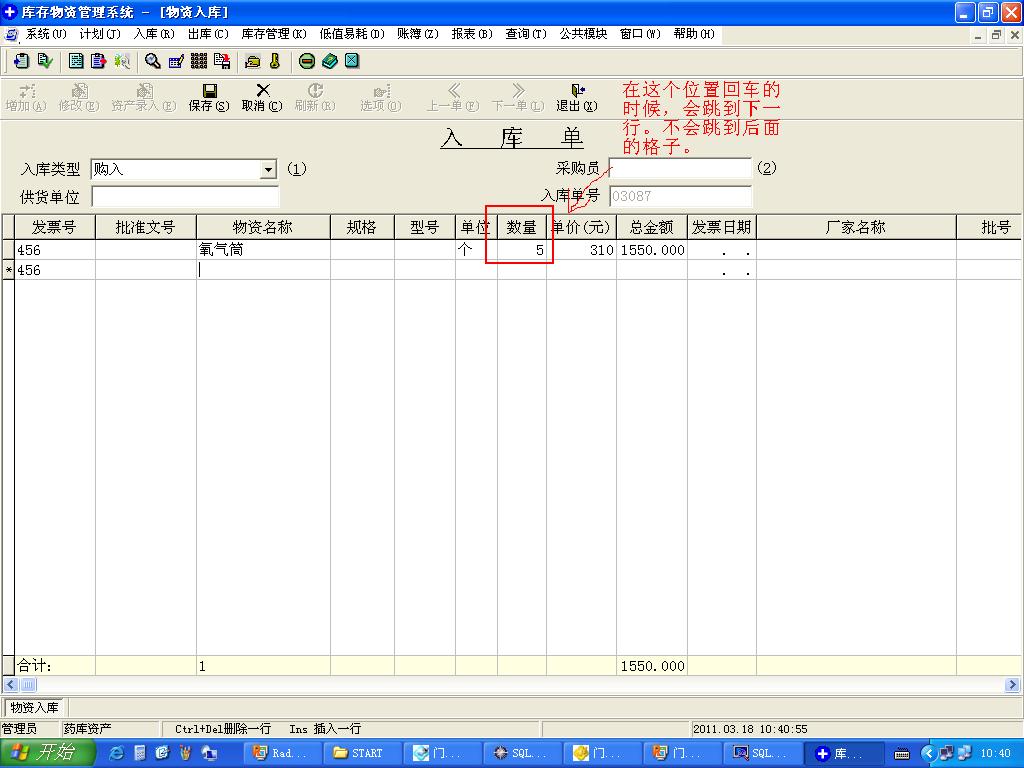Click the 物资名称 column header

point(263,227)
